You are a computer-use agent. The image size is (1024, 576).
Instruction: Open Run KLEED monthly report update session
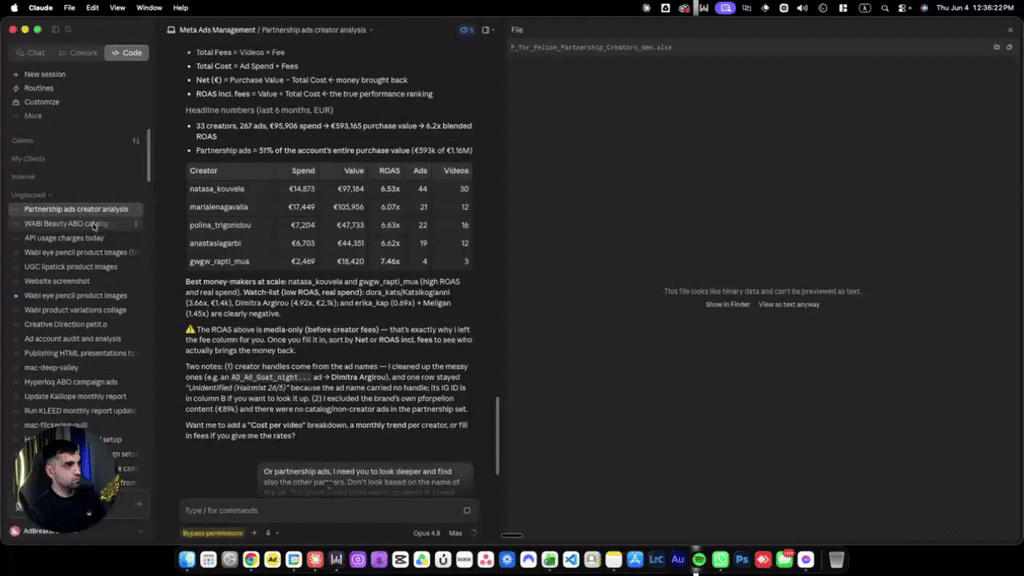click(x=80, y=411)
